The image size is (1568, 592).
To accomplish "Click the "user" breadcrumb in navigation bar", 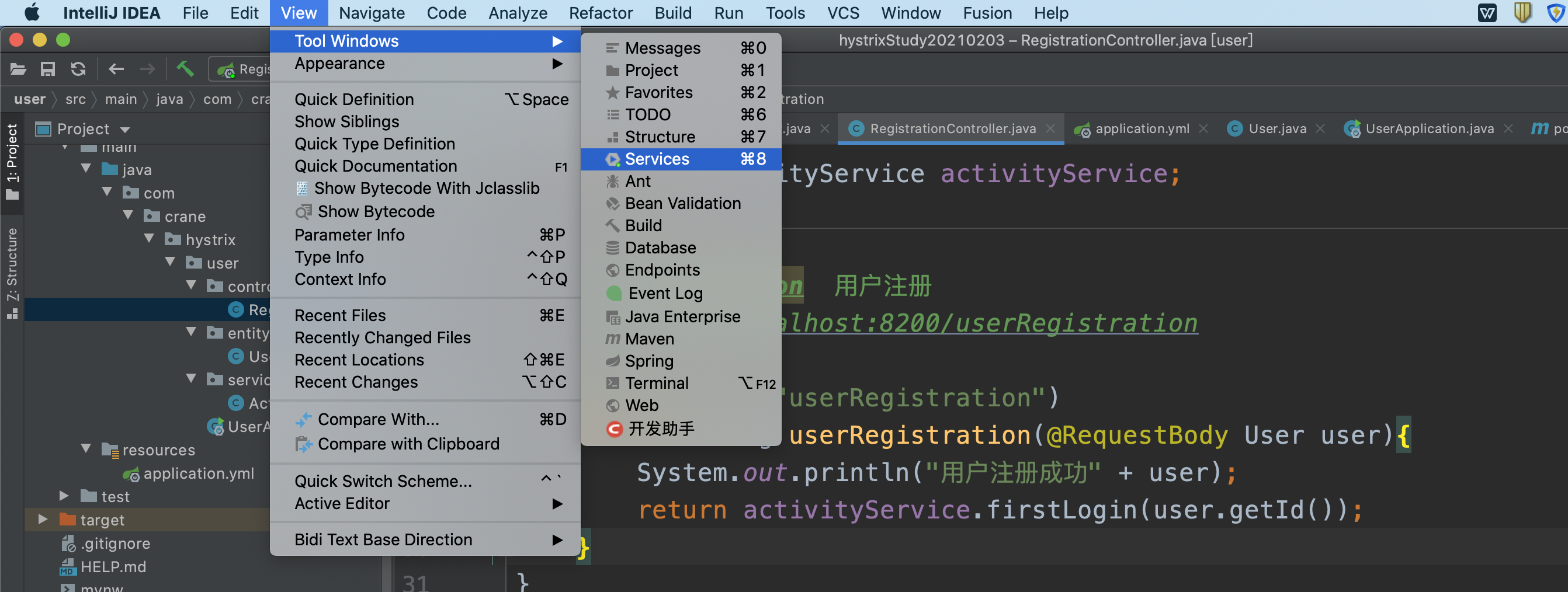I will pyautogui.click(x=29, y=99).
